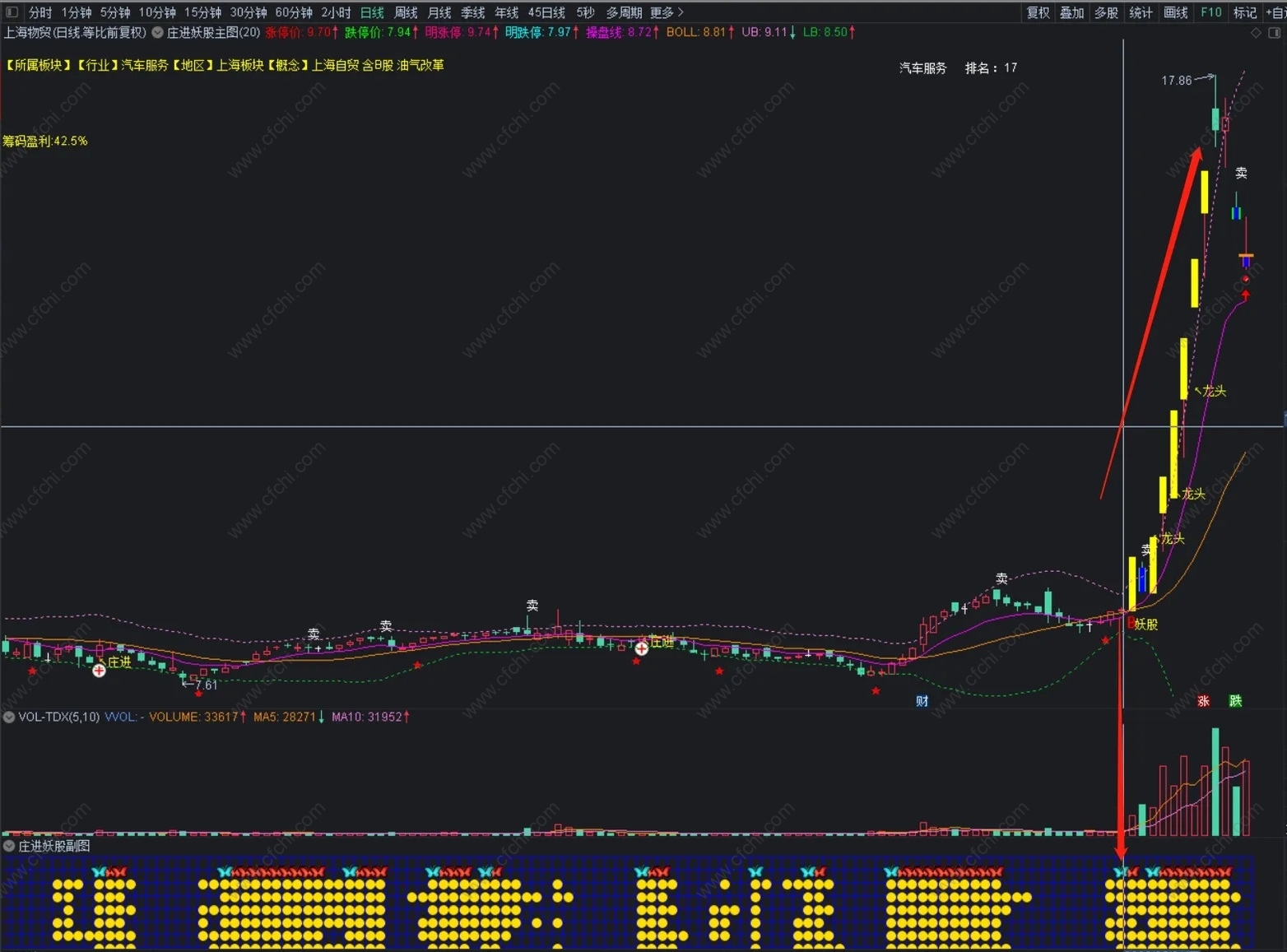Select the 季线 quarterly period
The width and height of the screenshot is (1287, 952).
pos(472,12)
